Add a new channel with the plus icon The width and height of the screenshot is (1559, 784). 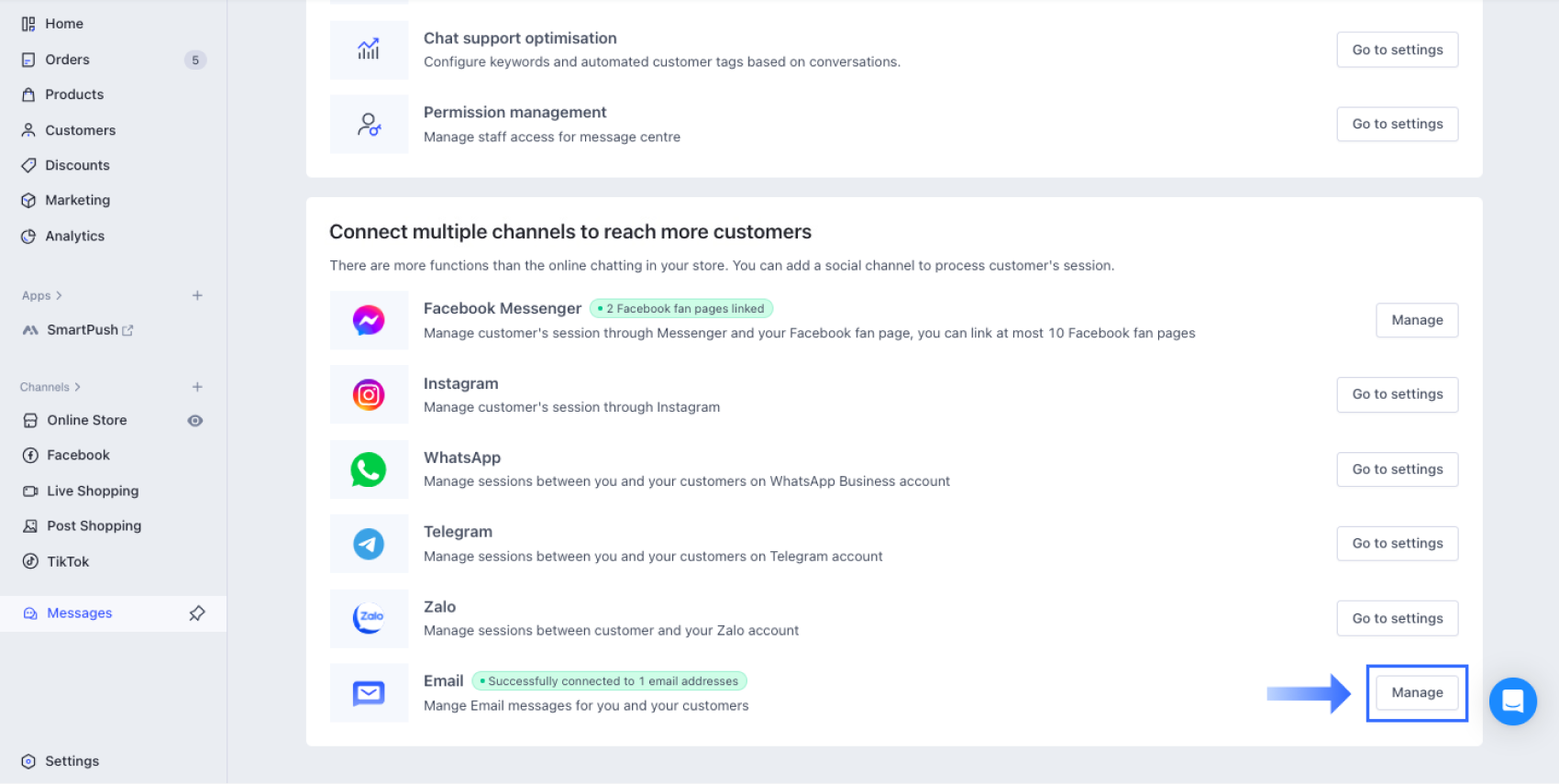196,386
